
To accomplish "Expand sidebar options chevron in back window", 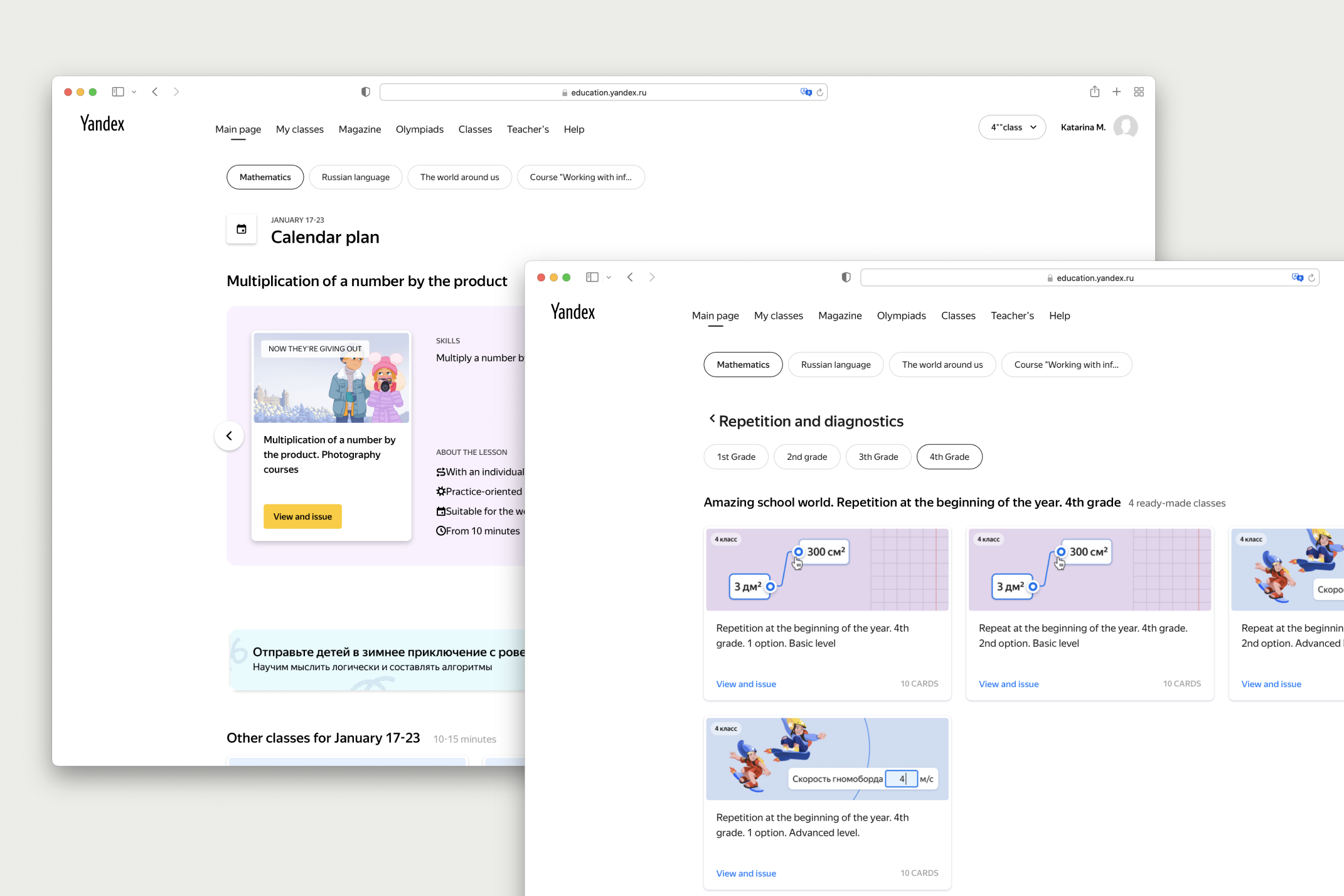I will [134, 92].
